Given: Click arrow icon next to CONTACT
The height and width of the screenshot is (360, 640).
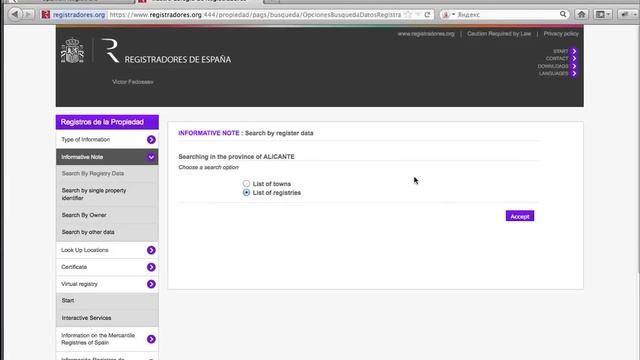Looking at the screenshot, I should 574,58.
